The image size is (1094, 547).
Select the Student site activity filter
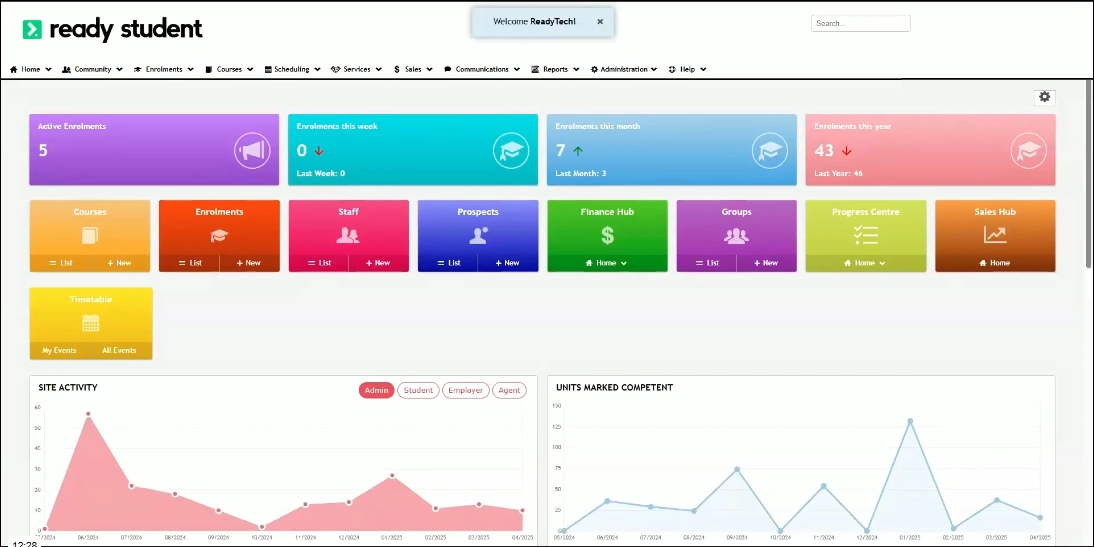click(419, 391)
